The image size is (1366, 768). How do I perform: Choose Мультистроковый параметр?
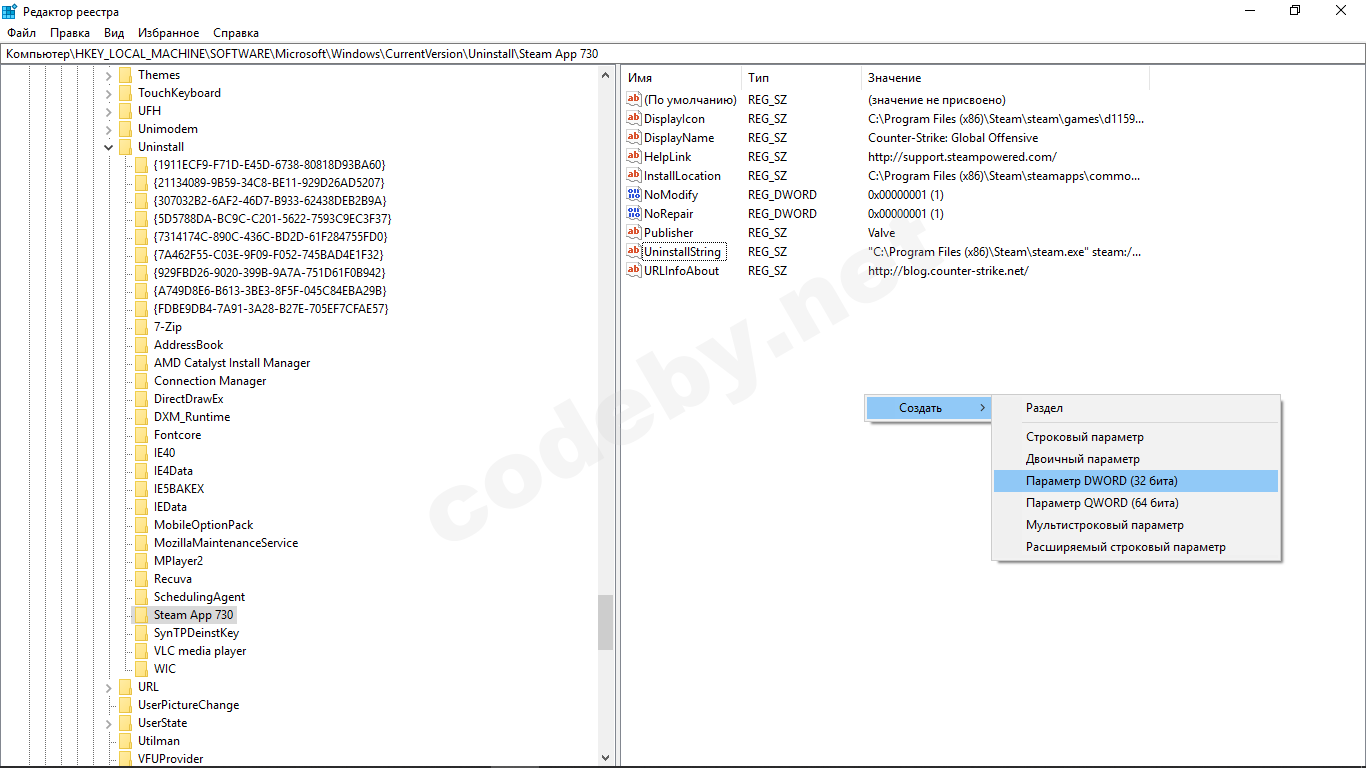click(1136, 525)
